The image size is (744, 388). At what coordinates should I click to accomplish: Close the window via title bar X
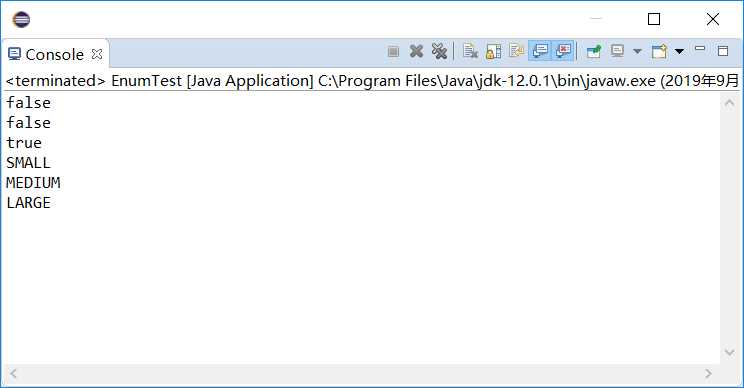pyautogui.click(x=713, y=19)
